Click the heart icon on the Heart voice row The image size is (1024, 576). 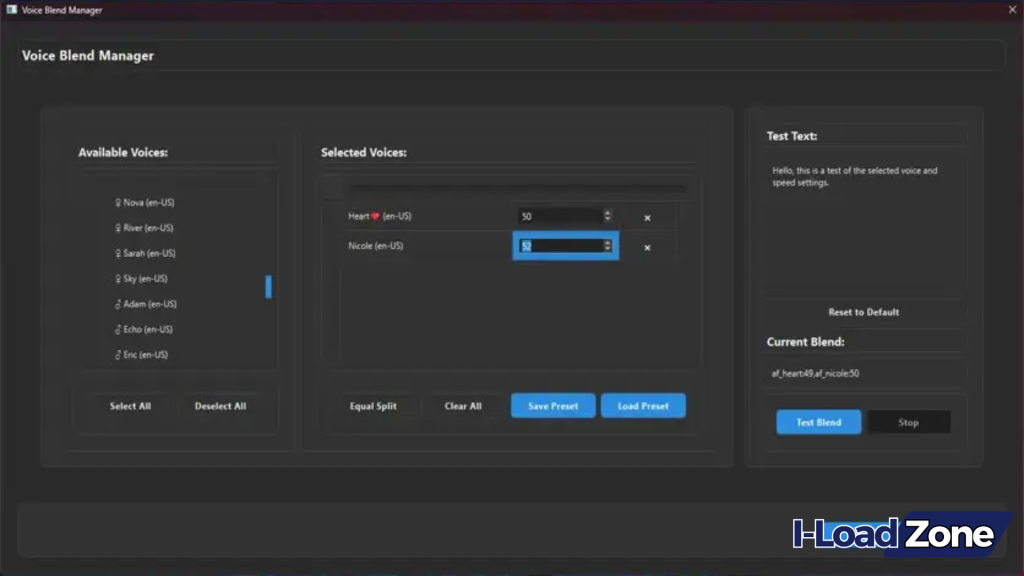(x=374, y=216)
